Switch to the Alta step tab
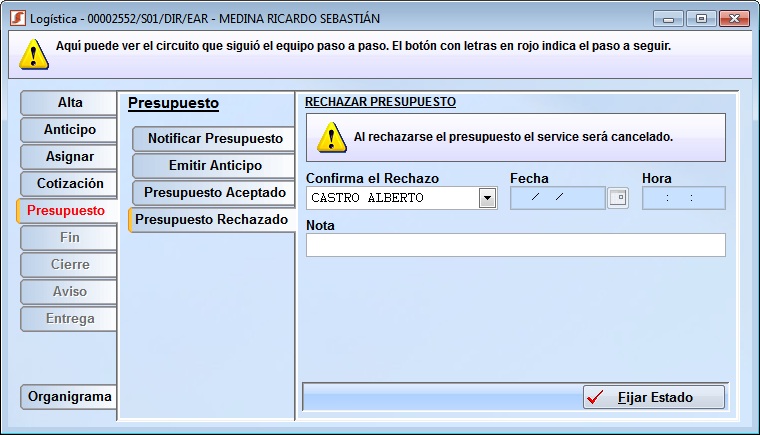This screenshot has height=435, width=760. pos(69,103)
